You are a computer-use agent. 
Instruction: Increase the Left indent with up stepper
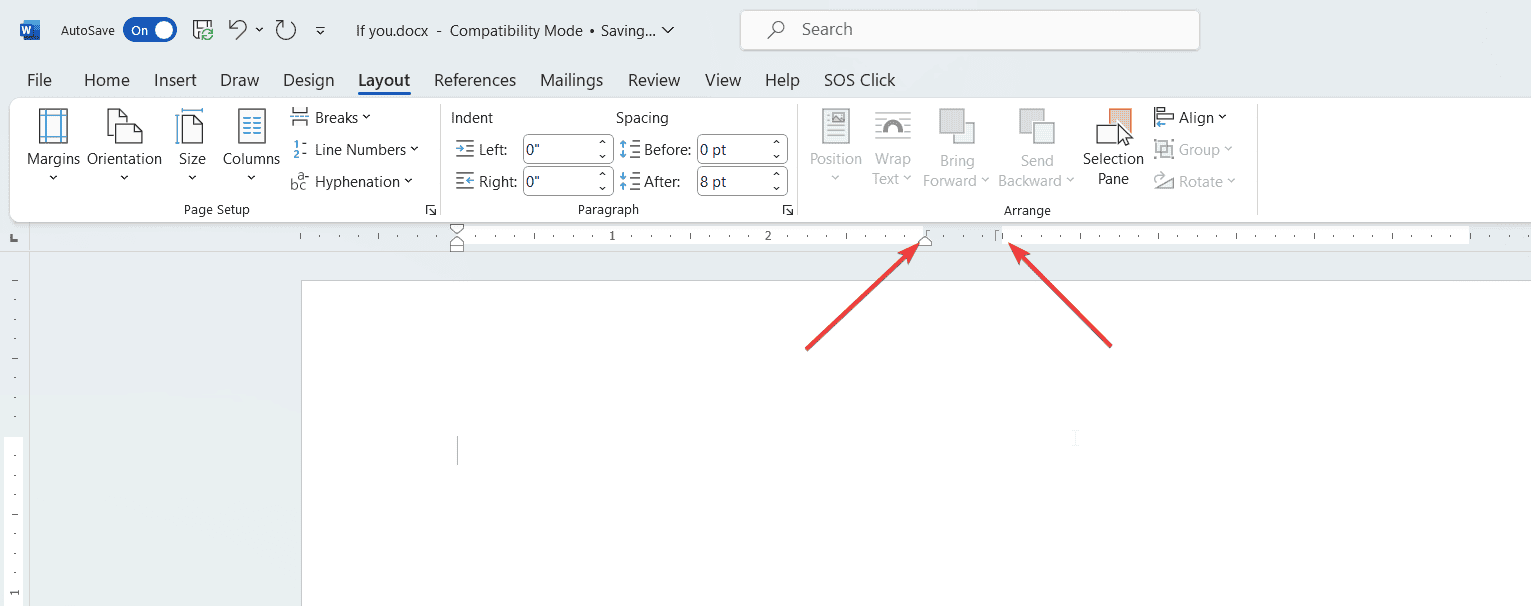pyautogui.click(x=602, y=143)
